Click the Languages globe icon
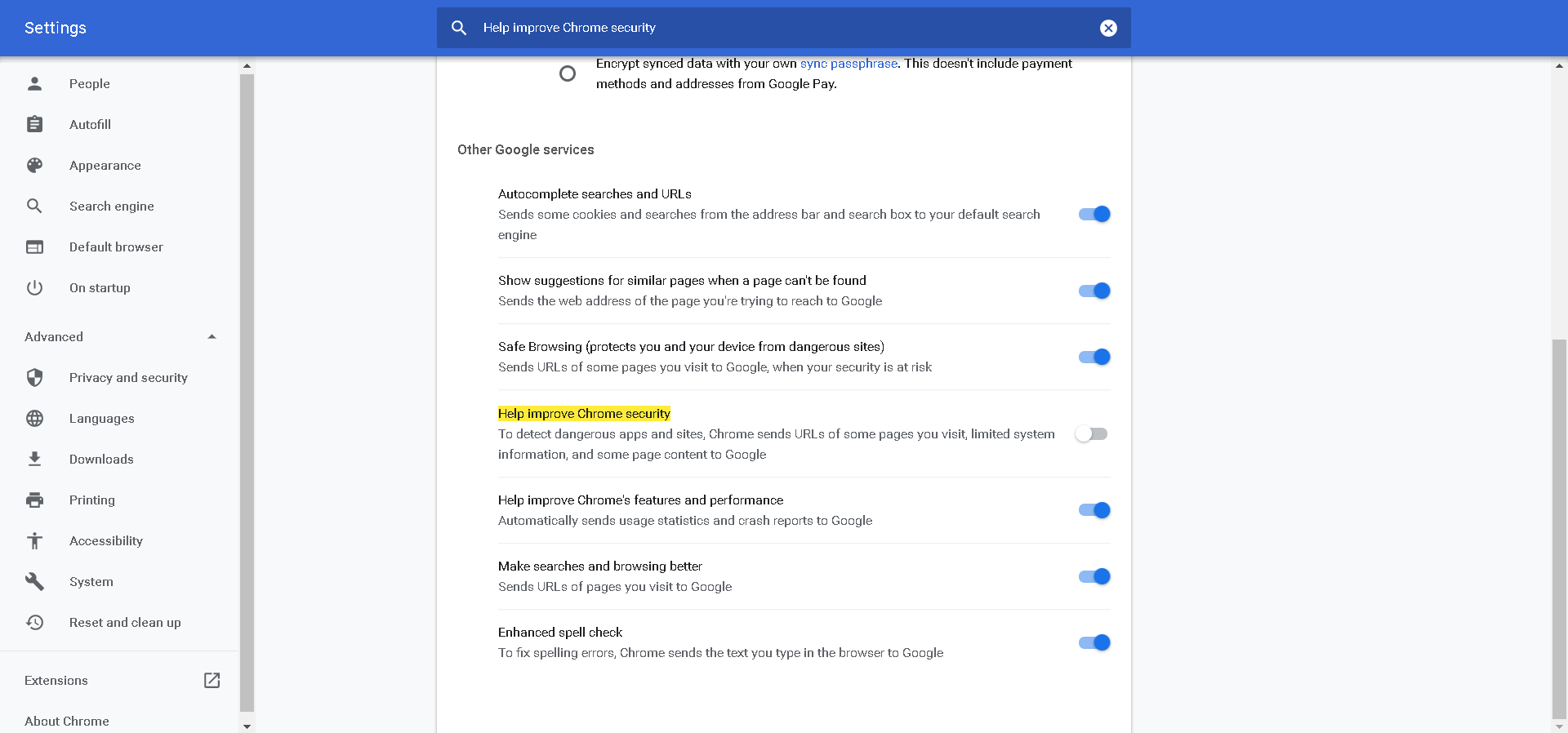This screenshot has height=733, width=1568. tap(34, 418)
